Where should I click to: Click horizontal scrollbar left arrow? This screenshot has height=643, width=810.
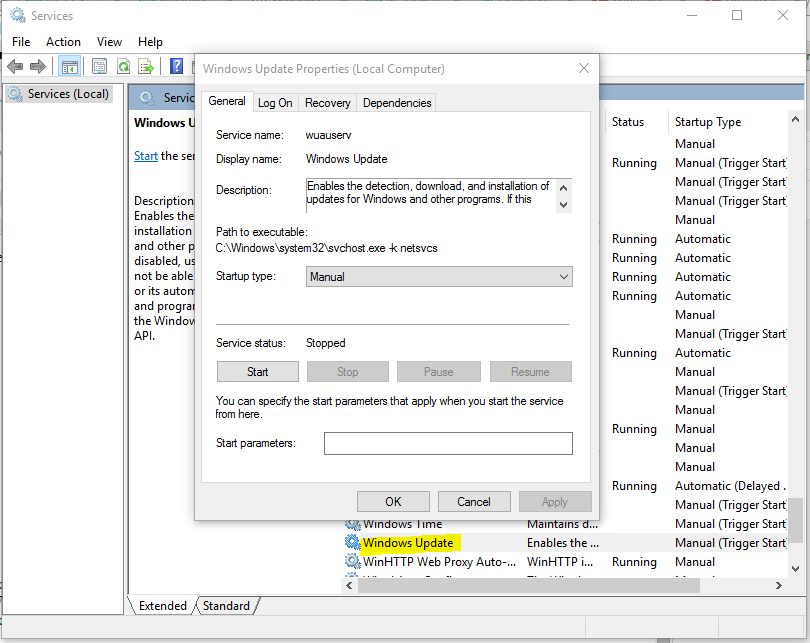(349, 585)
